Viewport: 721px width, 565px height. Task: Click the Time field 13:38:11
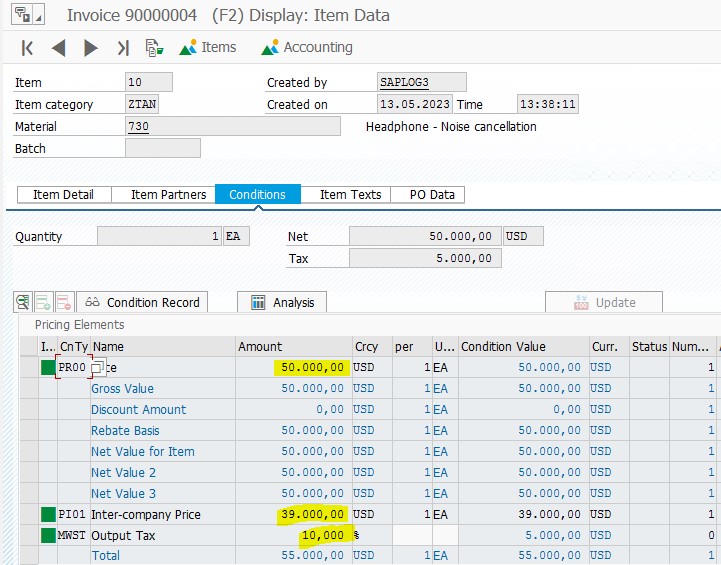click(x=548, y=104)
